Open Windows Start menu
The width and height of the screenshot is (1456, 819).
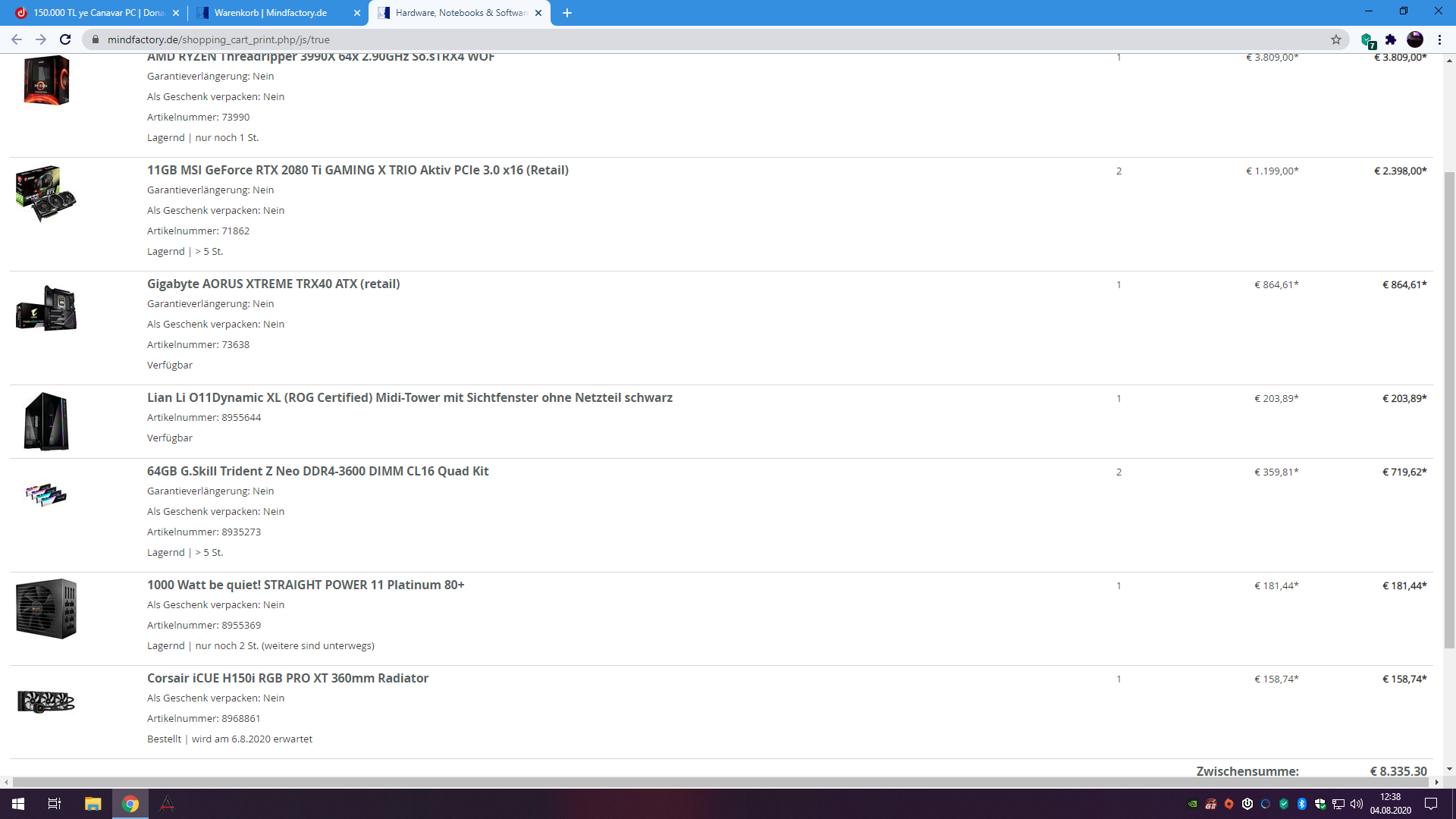(x=18, y=804)
